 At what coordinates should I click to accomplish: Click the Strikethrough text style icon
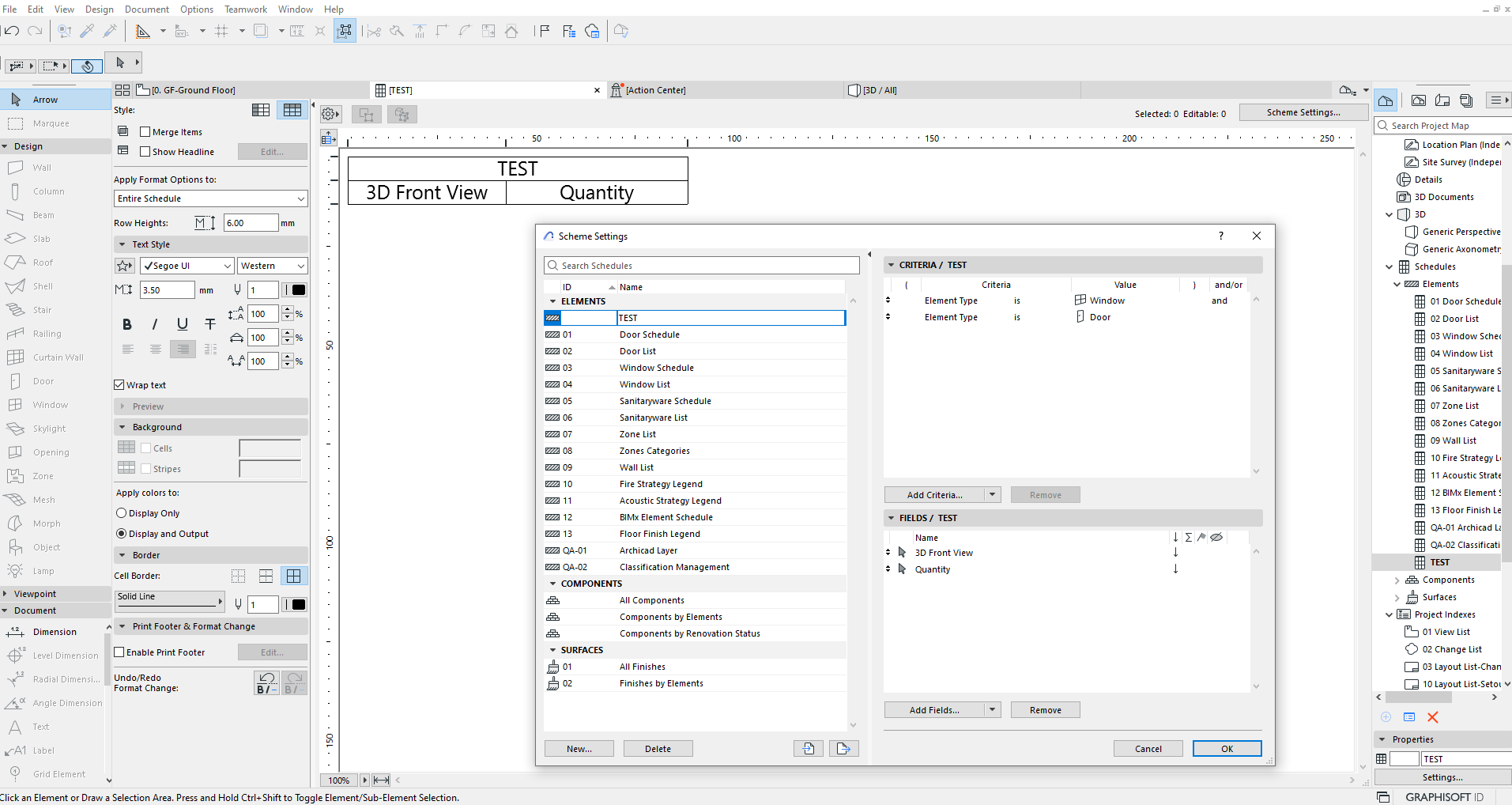point(210,324)
